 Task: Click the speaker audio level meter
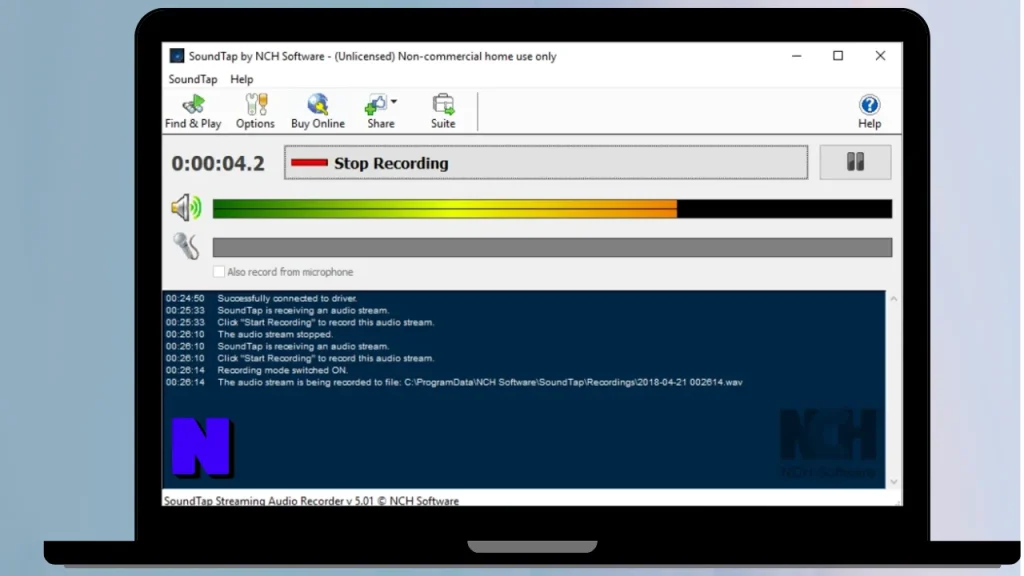552,209
